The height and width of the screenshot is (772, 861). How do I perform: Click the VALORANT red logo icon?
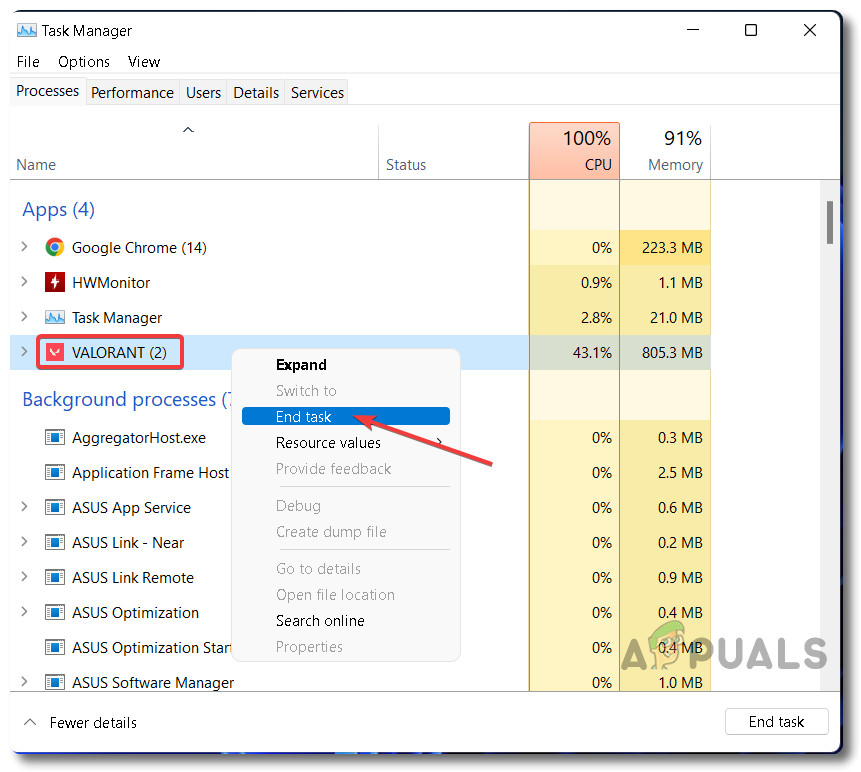point(54,353)
